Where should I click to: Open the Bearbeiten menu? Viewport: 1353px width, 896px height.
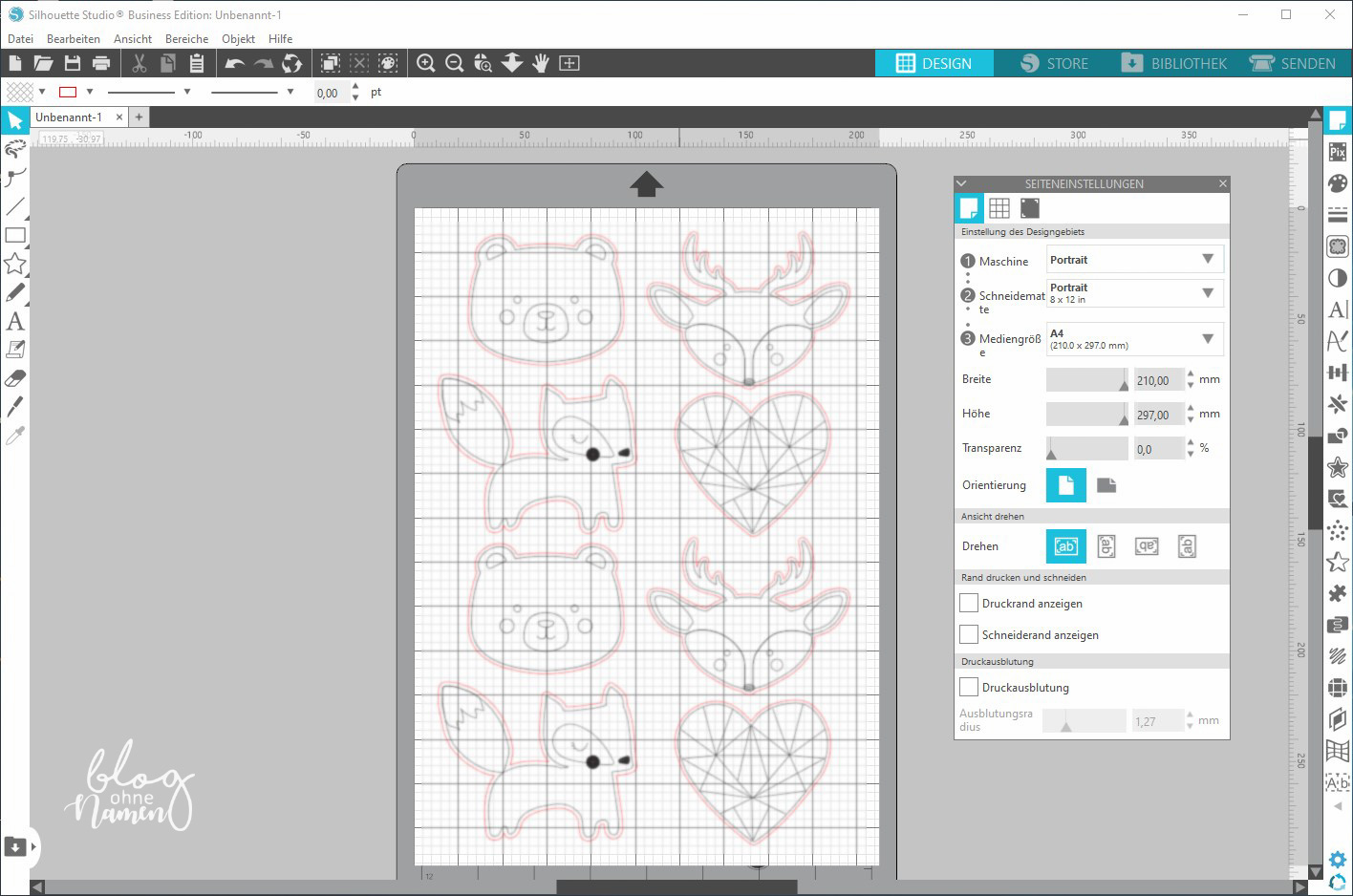point(74,39)
